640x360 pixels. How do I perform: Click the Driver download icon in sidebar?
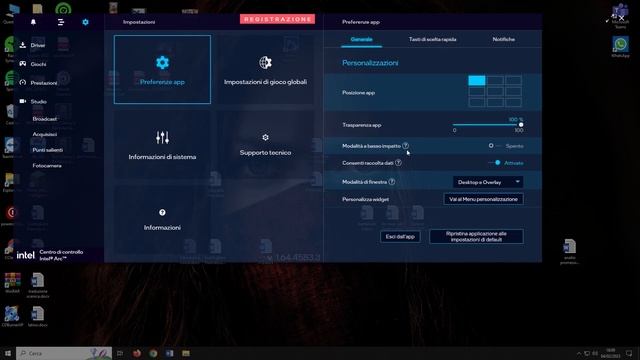click(x=23, y=45)
